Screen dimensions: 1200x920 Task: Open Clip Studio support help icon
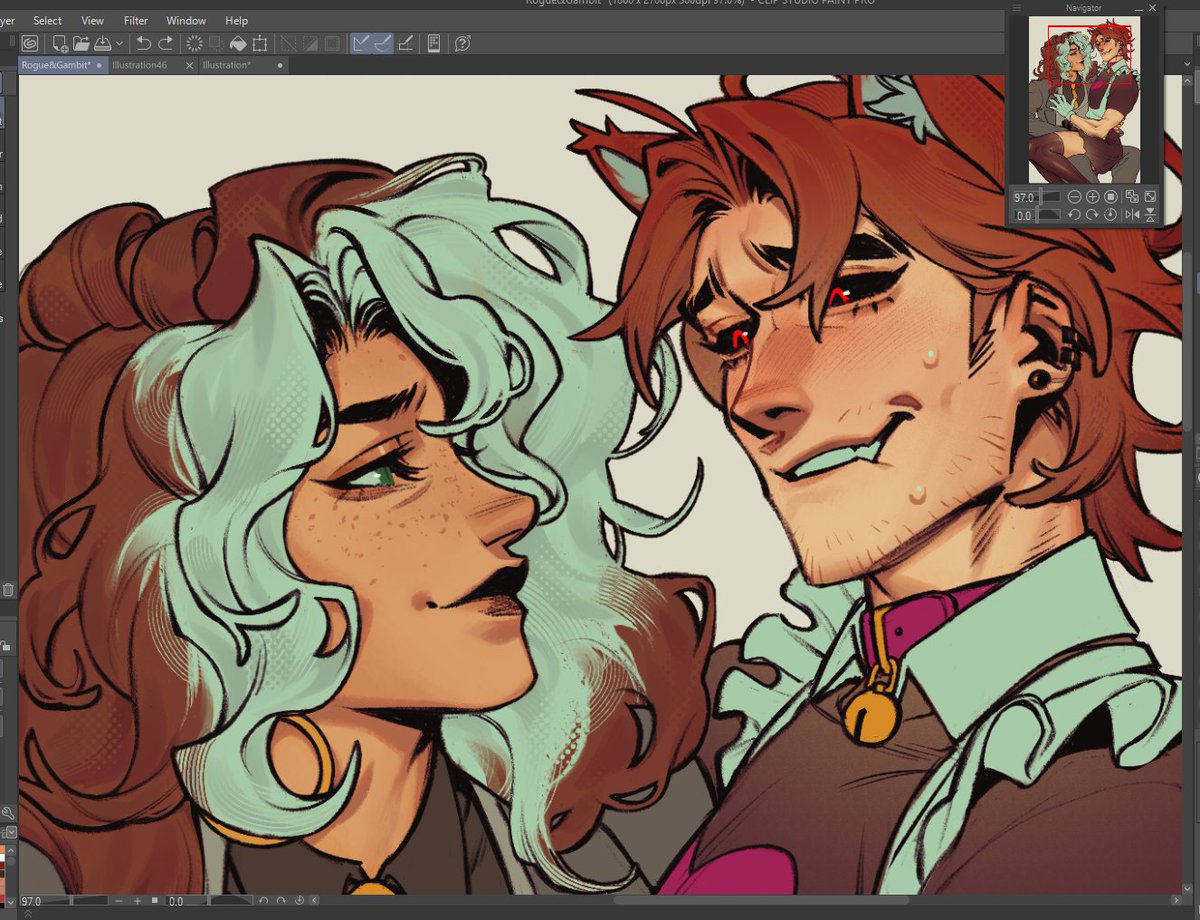point(462,44)
